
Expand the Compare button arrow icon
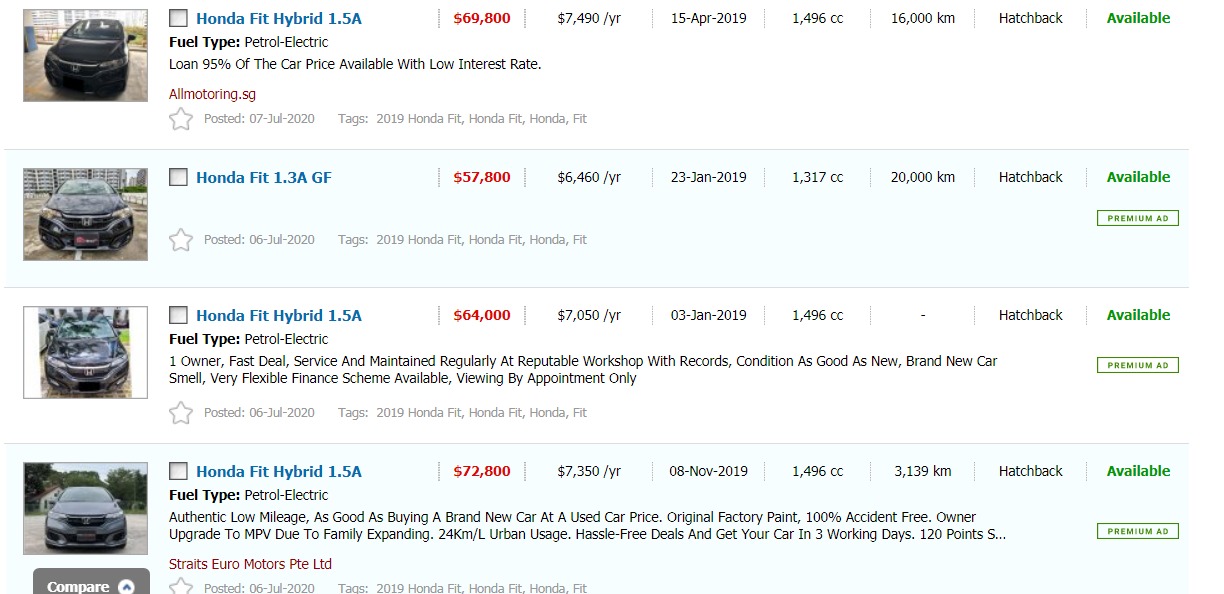126,587
